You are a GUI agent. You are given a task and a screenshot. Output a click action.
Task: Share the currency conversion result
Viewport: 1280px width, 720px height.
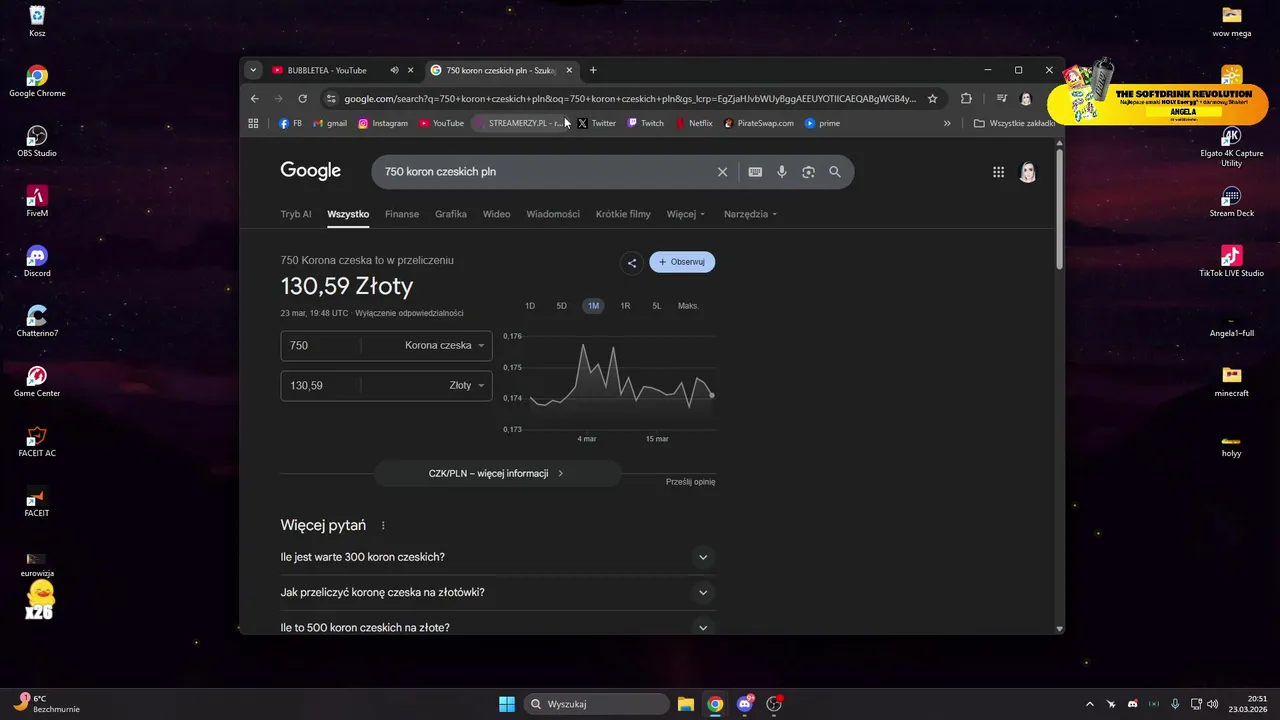tap(631, 263)
